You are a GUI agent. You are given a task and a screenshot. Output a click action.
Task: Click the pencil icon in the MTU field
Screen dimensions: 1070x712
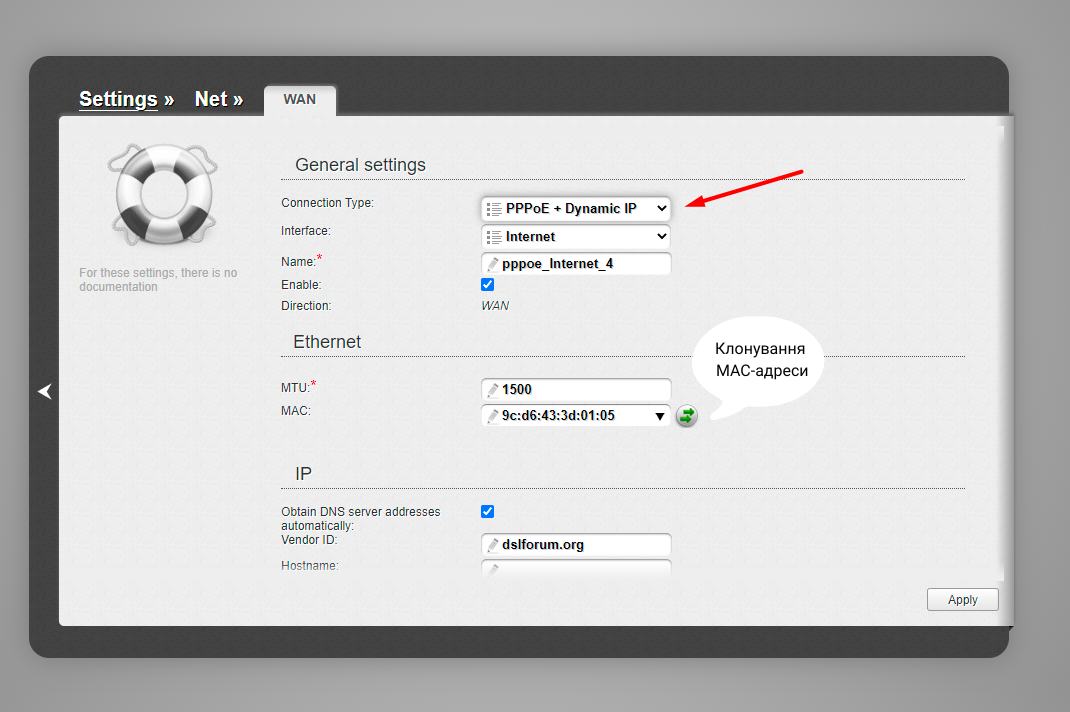point(494,389)
